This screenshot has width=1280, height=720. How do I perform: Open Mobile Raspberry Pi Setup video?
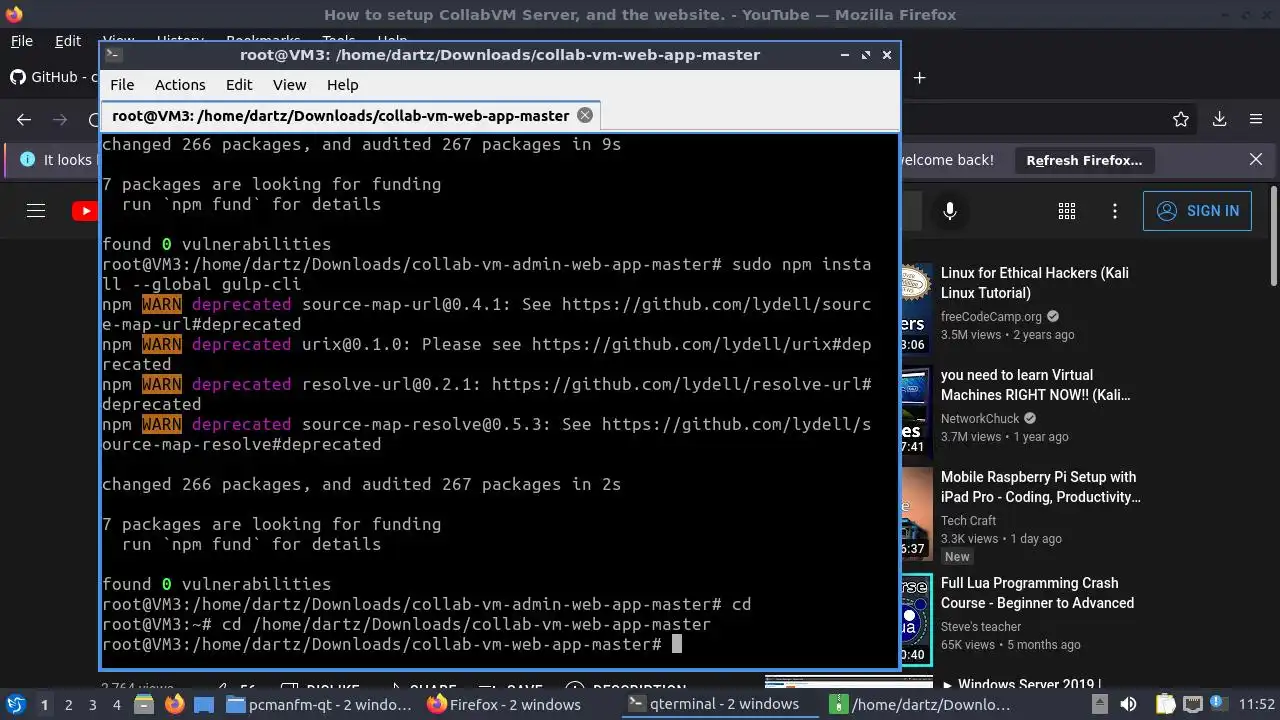tap(1040, 487)
